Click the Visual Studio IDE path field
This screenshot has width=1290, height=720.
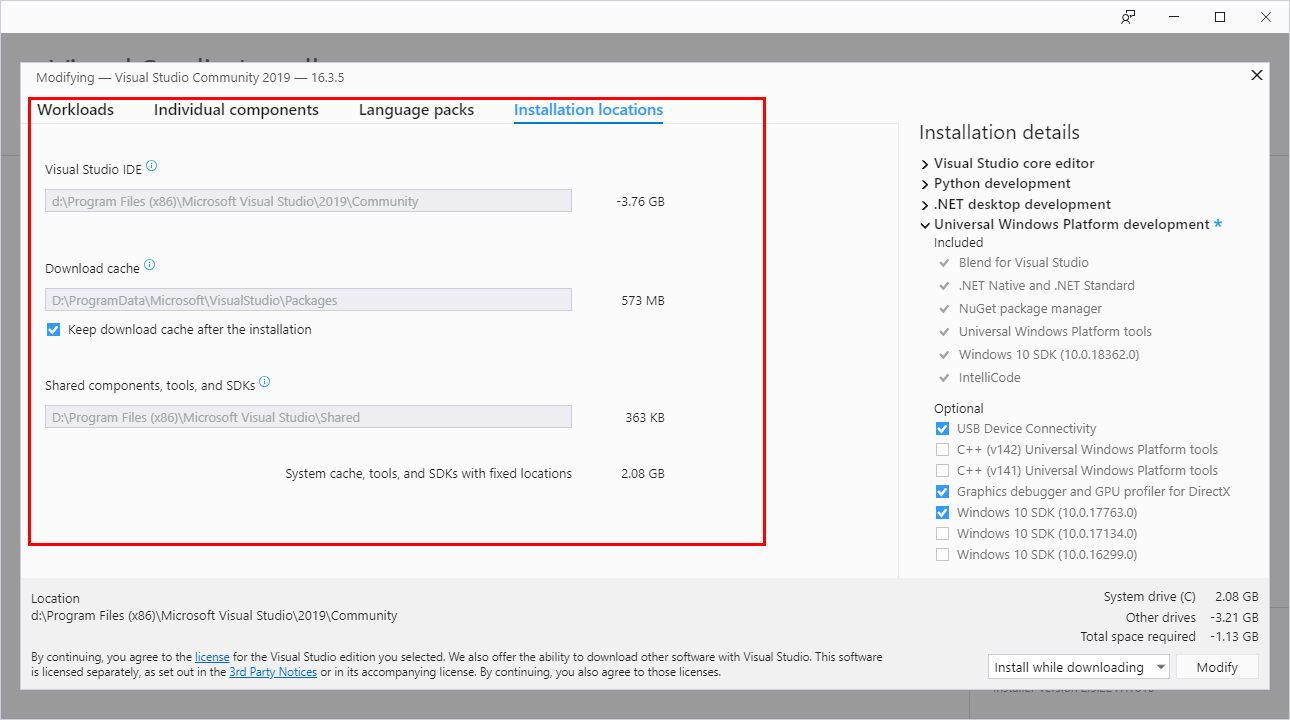(308, 201)
